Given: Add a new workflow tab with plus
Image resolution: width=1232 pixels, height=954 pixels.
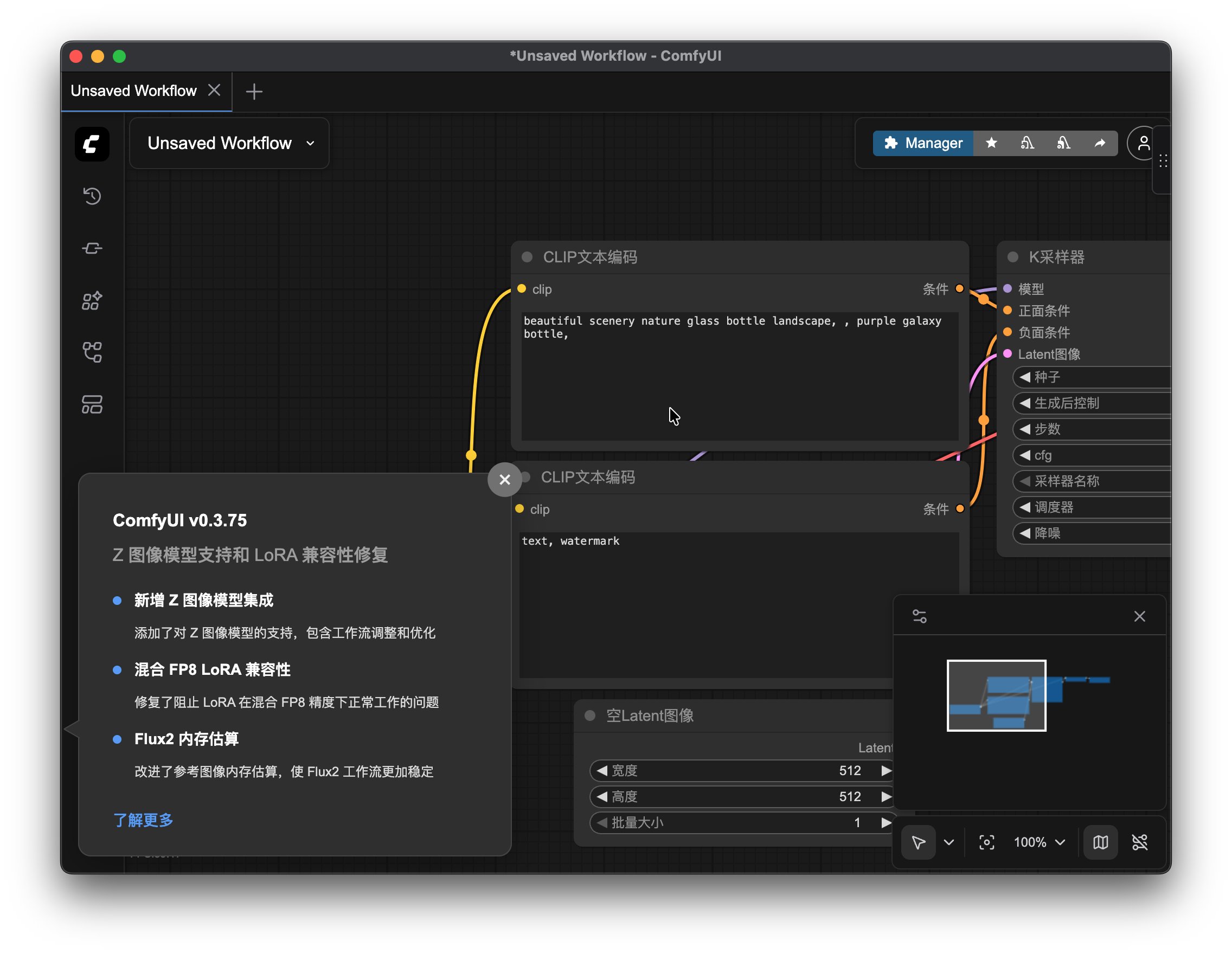Looking at the screenshot, I should coord(254,92).
